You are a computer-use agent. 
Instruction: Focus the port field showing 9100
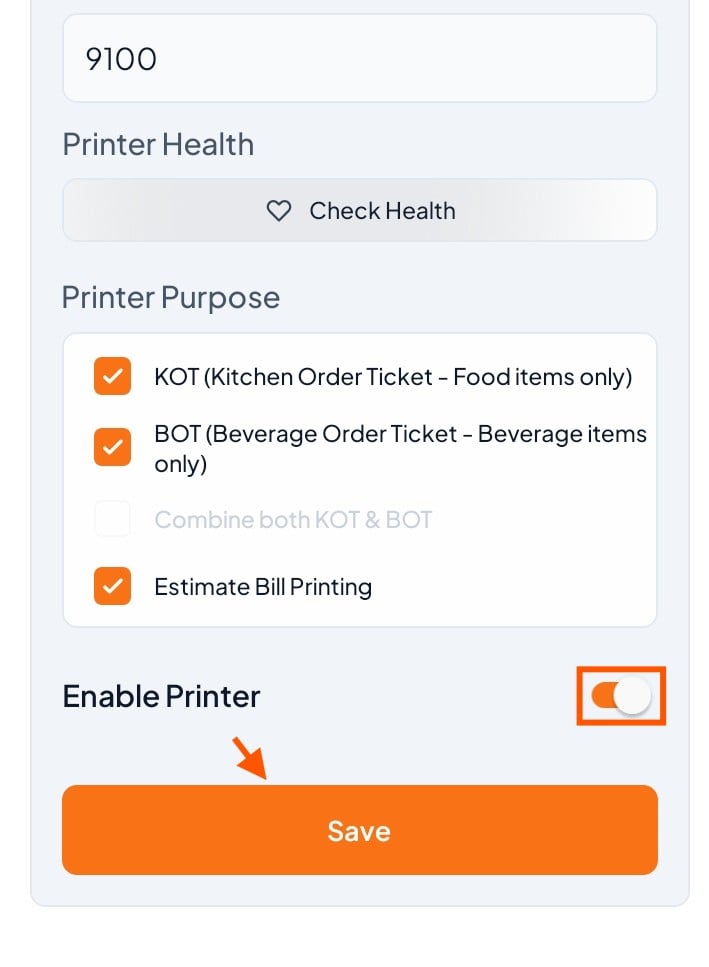[x=359, y=59]
